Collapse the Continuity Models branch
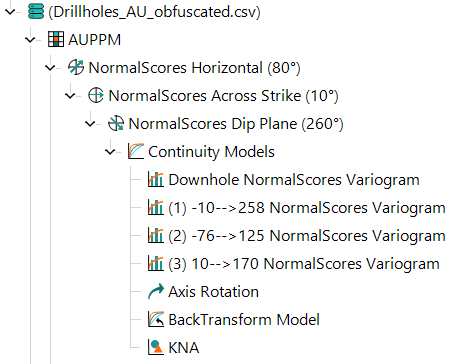 coord(110,152)
